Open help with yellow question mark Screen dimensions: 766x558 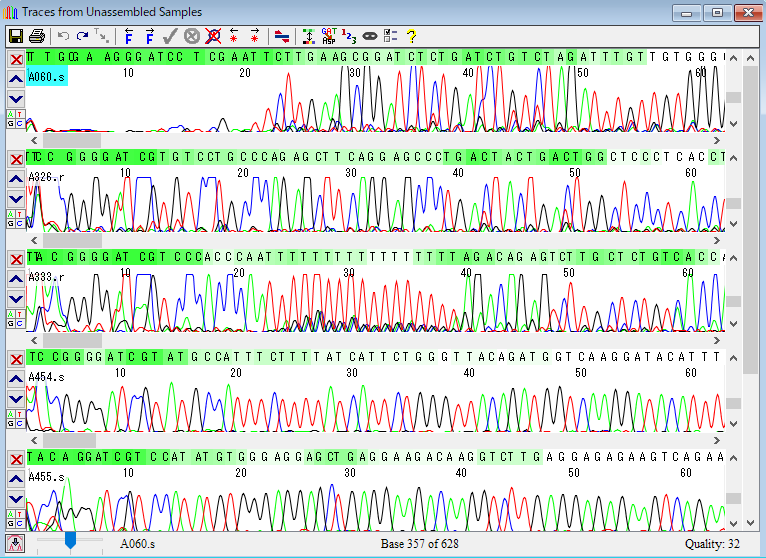pyautogui.click(x=411, y=36)
